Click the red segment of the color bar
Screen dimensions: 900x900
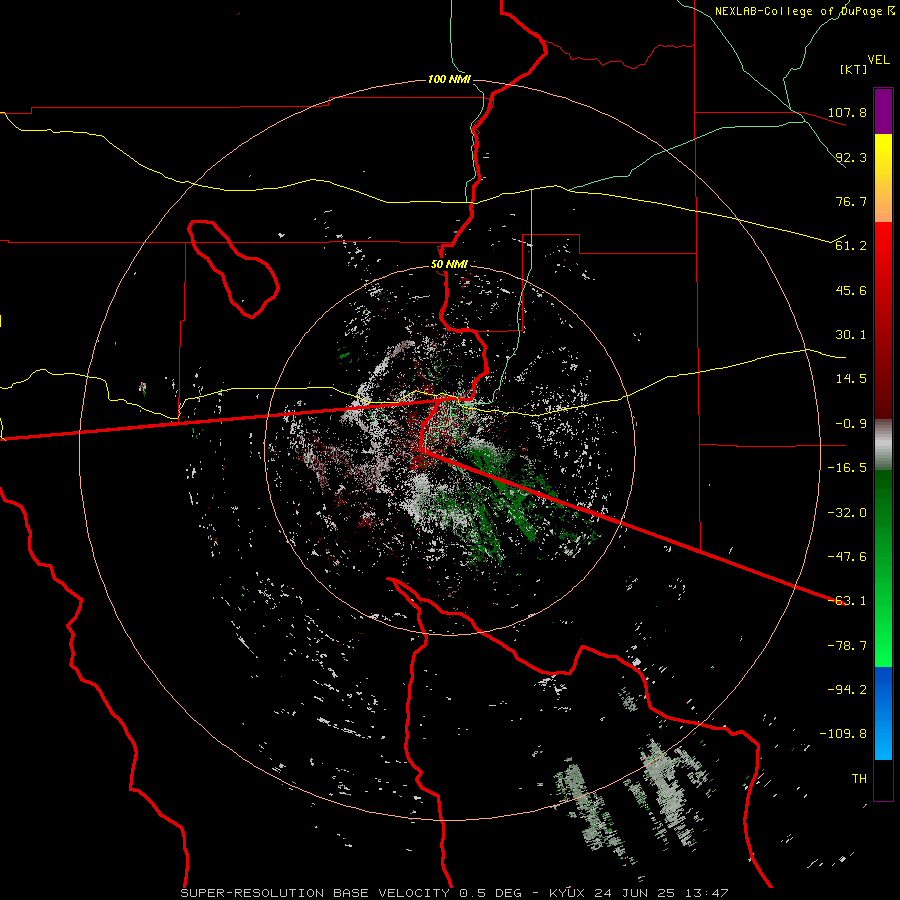883,320
